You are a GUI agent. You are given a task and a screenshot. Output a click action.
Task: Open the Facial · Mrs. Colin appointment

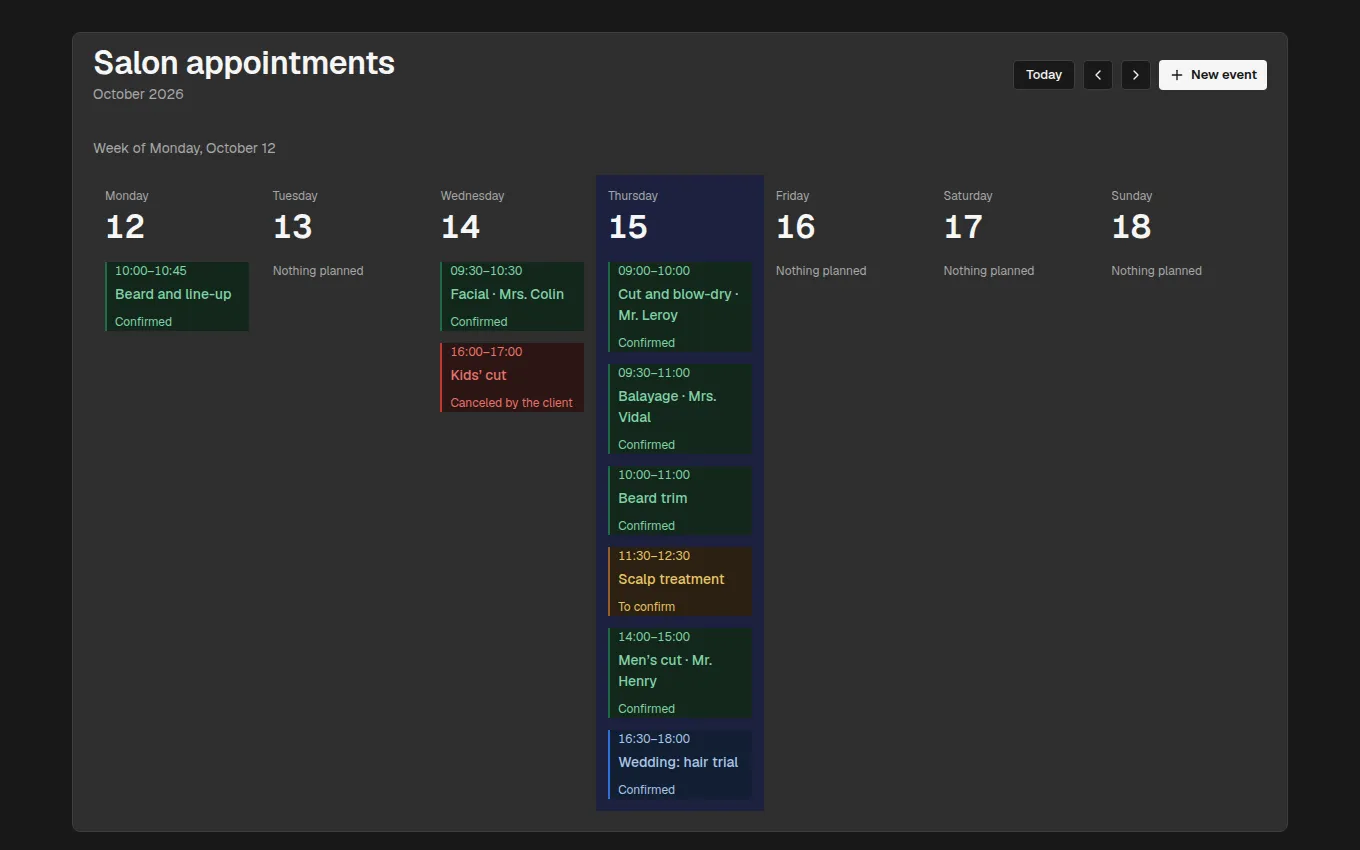(512, 296)
